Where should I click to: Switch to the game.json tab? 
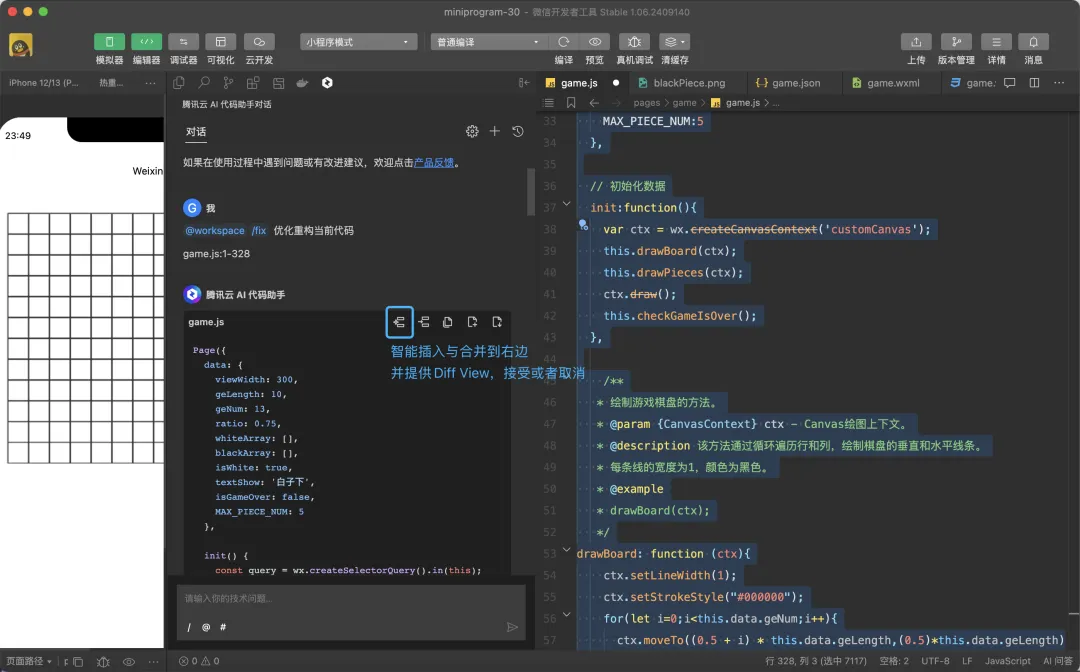click(795, 83)
